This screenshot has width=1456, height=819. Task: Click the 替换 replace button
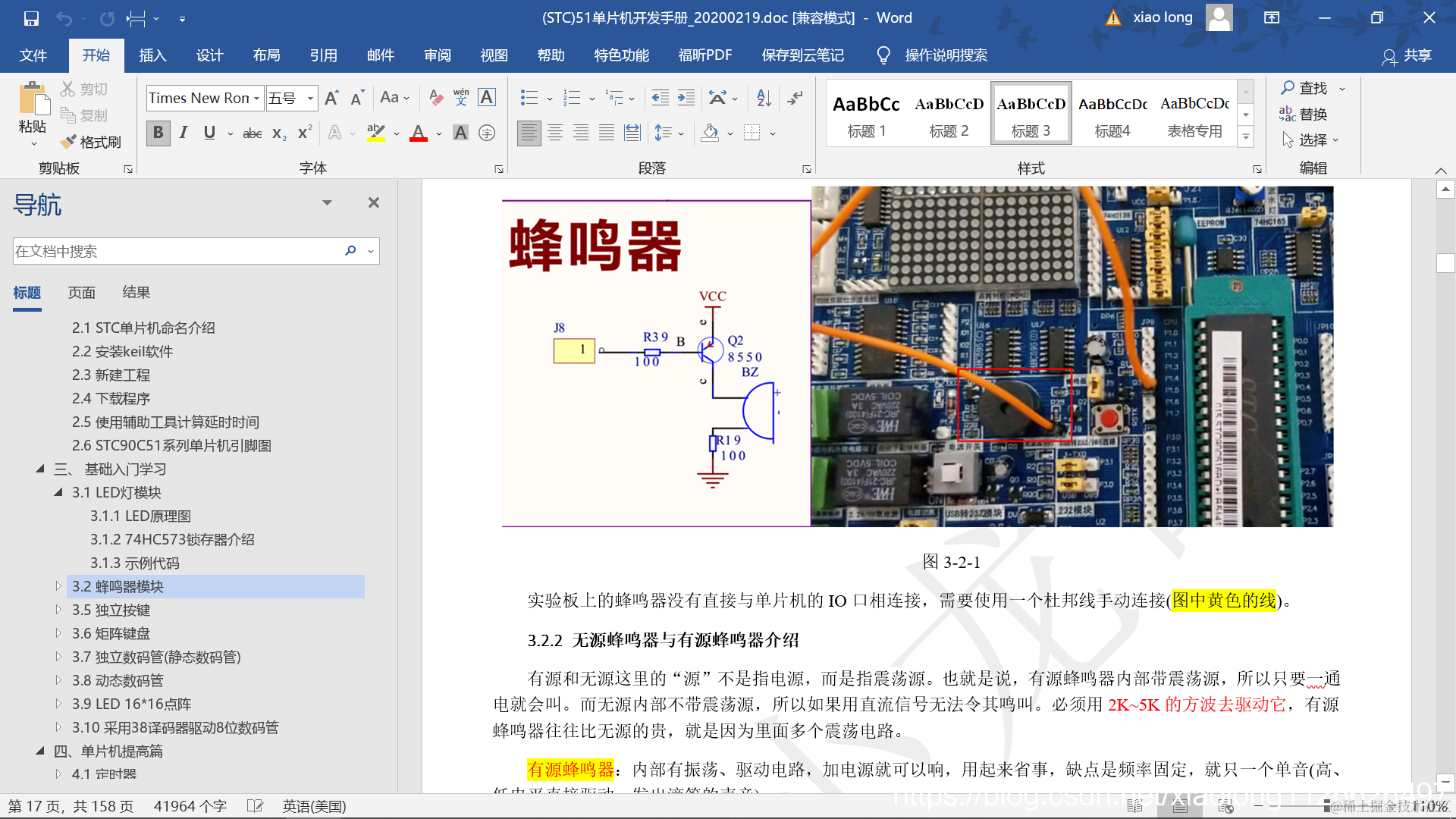point(1304,114)
